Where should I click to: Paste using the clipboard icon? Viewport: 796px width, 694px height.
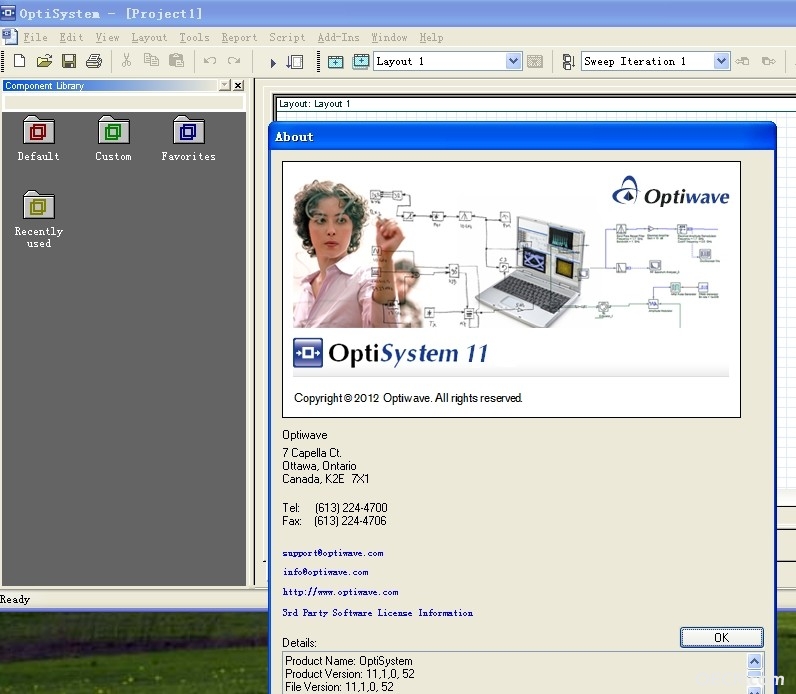pyautogui.click(x=176, y=60)
